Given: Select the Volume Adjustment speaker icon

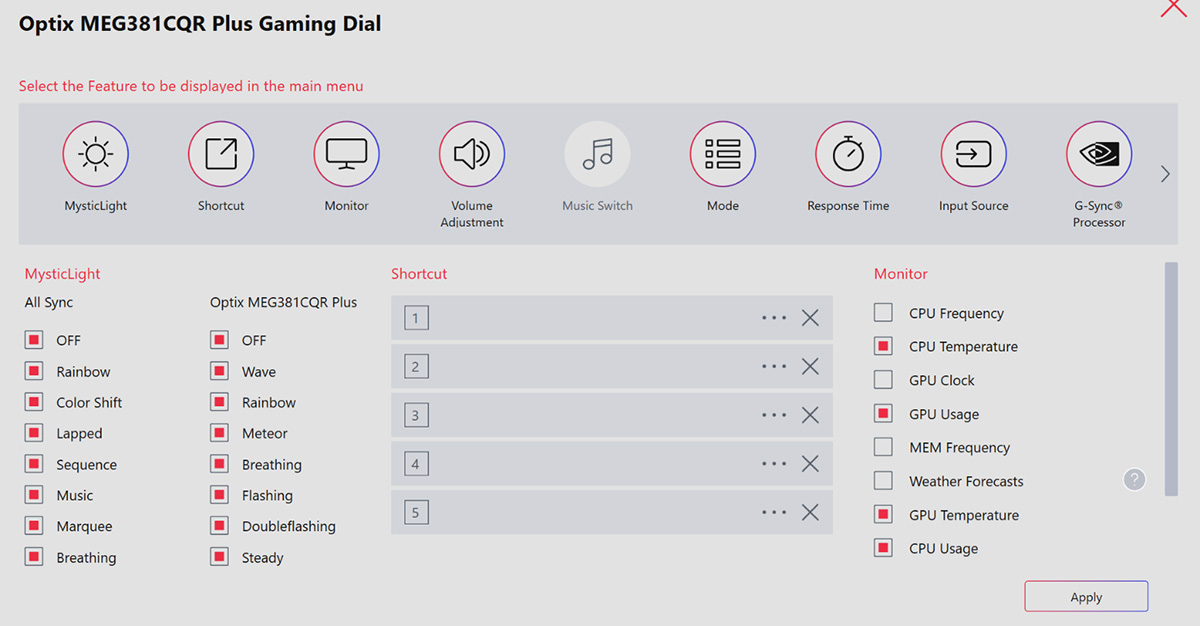Looking at the screenshot, I should click(472, 154).
